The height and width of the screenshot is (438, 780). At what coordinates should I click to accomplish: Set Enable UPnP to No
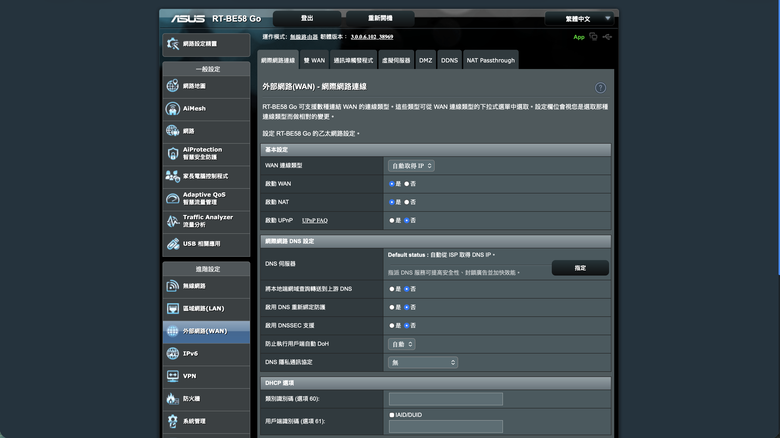coord(406,220)
